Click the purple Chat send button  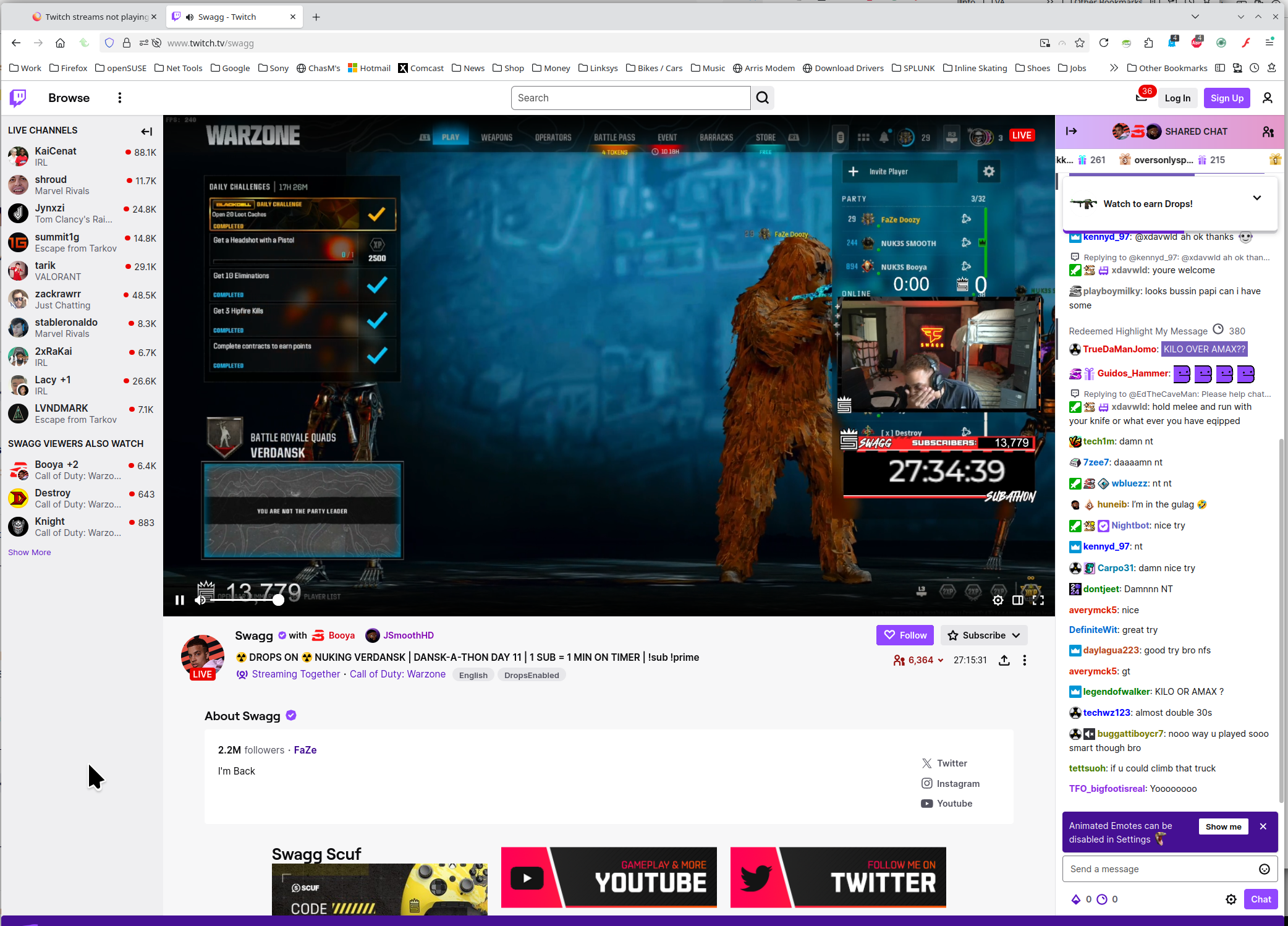[1261, 899]
